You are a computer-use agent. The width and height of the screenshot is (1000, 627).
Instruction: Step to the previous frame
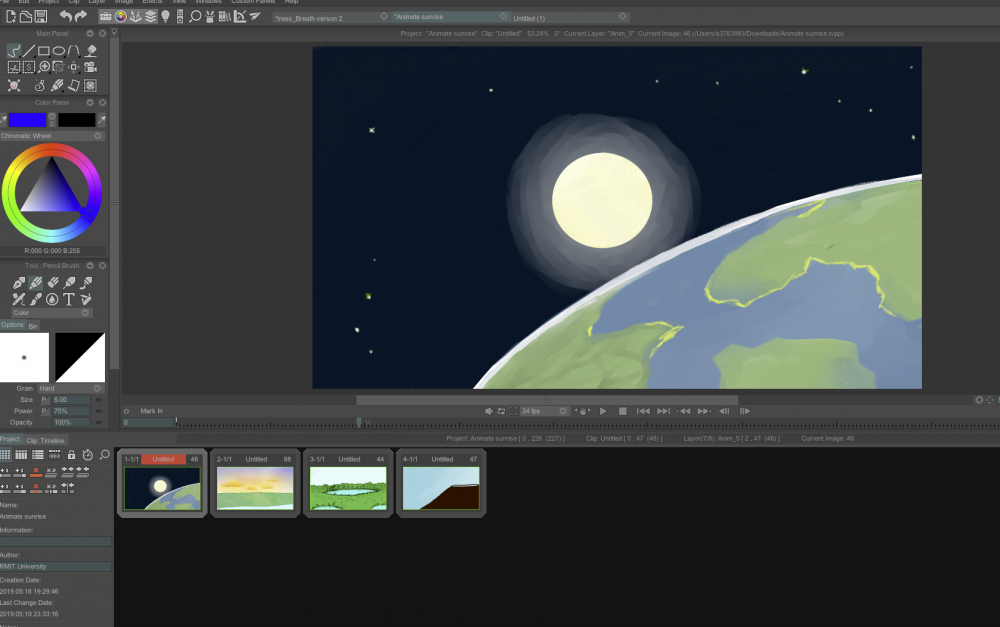(x=724, y=411)
